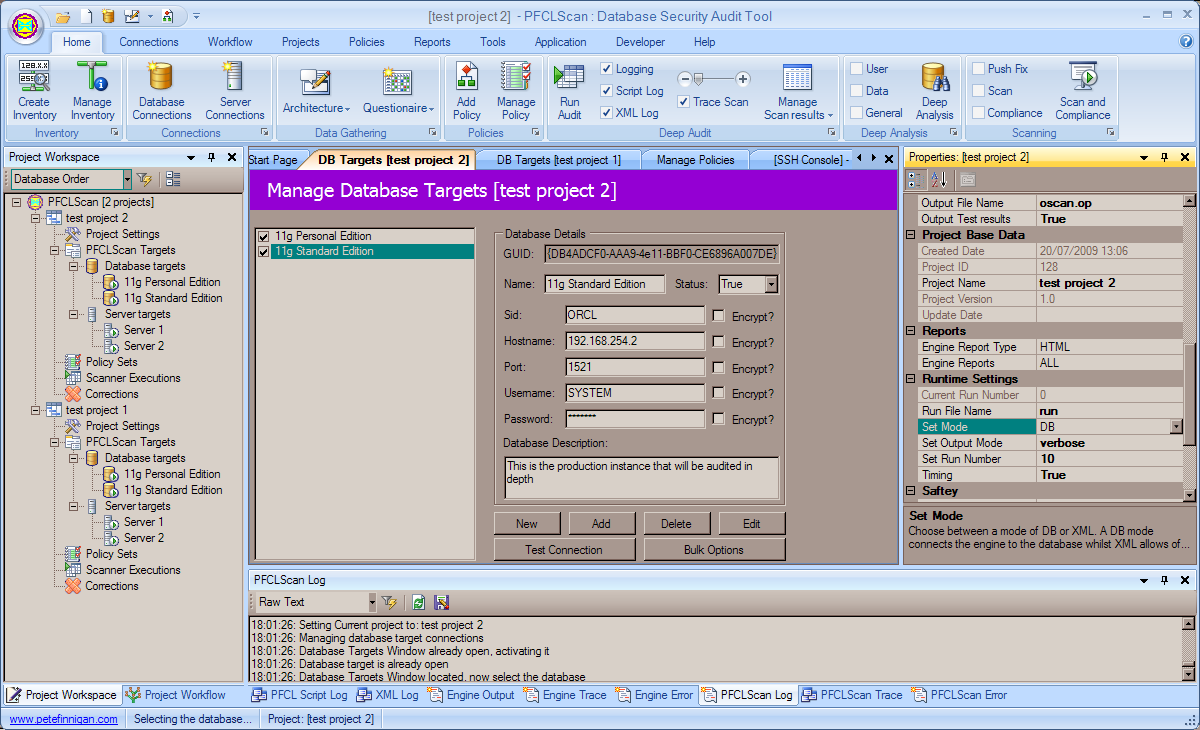Click the Delete button
Screen dimensions: 1200x730
coord(676,524)
